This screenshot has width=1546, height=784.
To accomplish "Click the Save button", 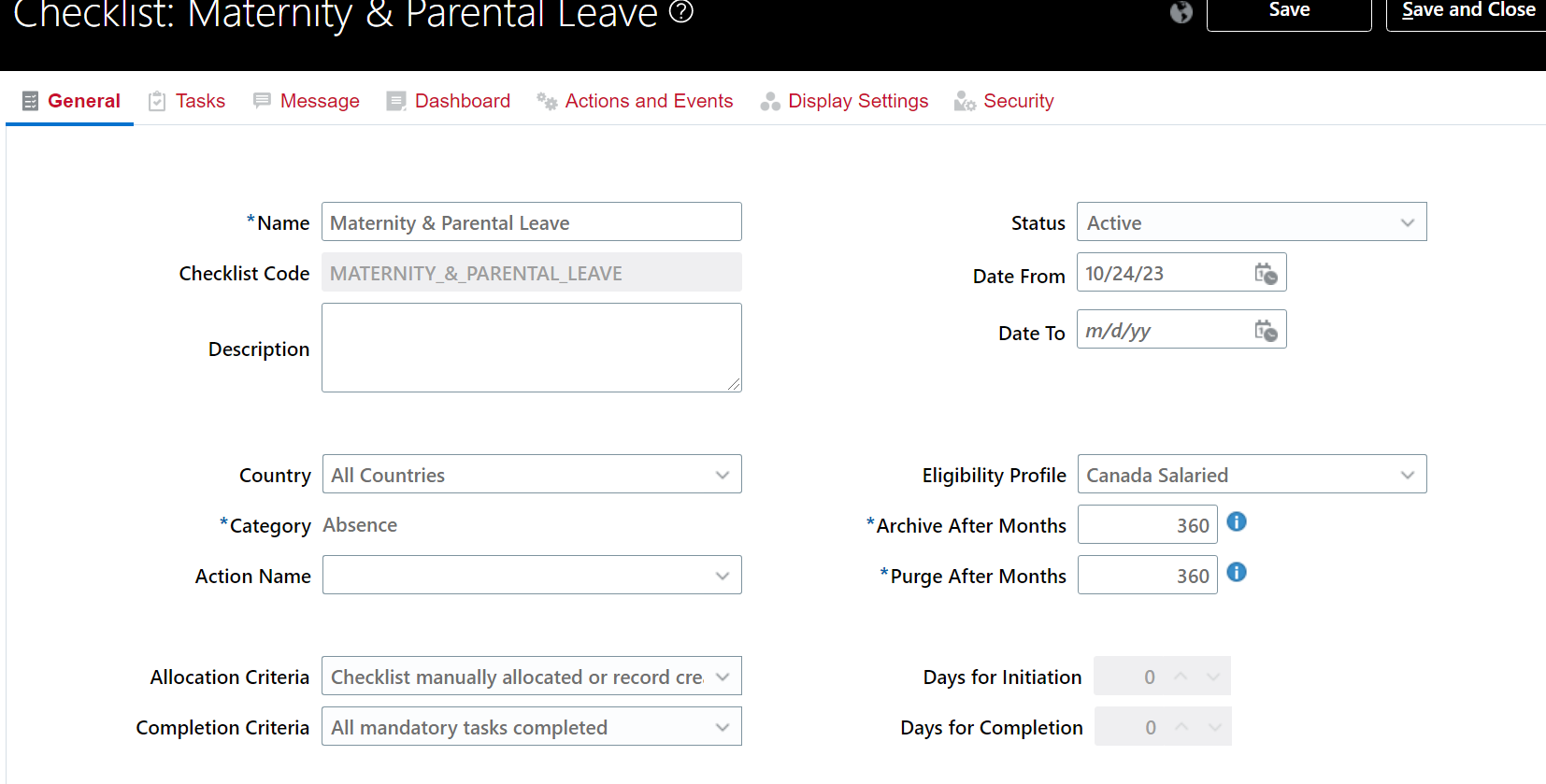I will point(1289,10).
